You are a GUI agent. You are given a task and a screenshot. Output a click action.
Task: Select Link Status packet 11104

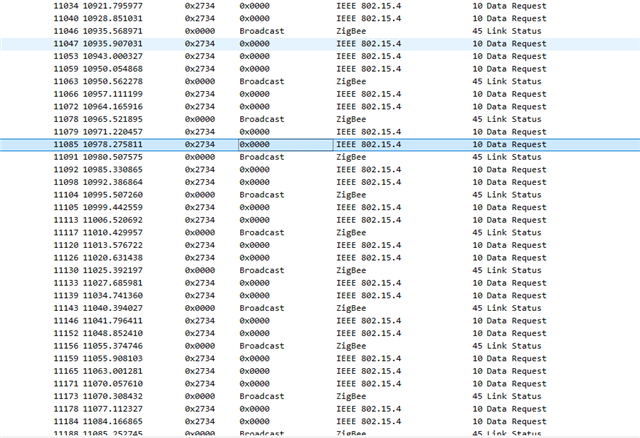point(320,195)
